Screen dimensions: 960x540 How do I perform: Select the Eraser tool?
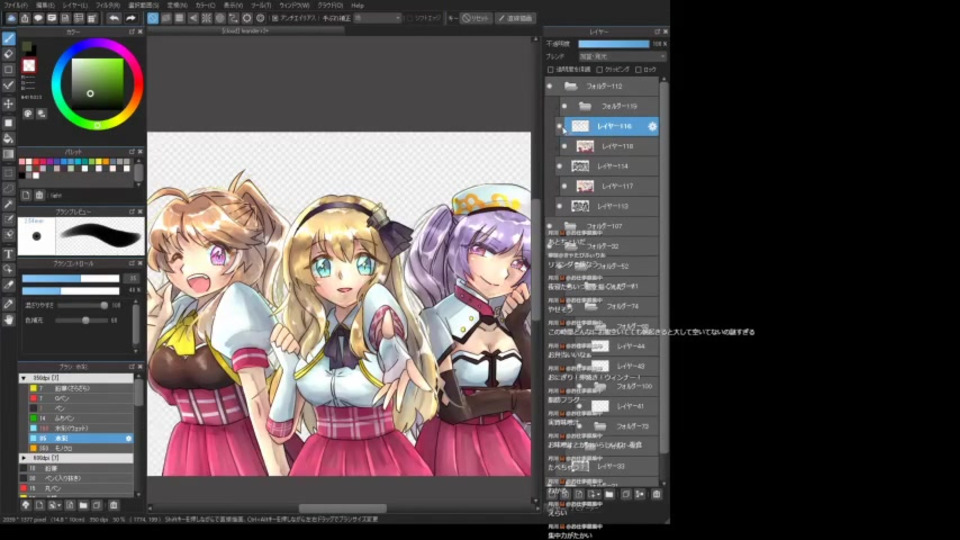click(x=9, y=54)
